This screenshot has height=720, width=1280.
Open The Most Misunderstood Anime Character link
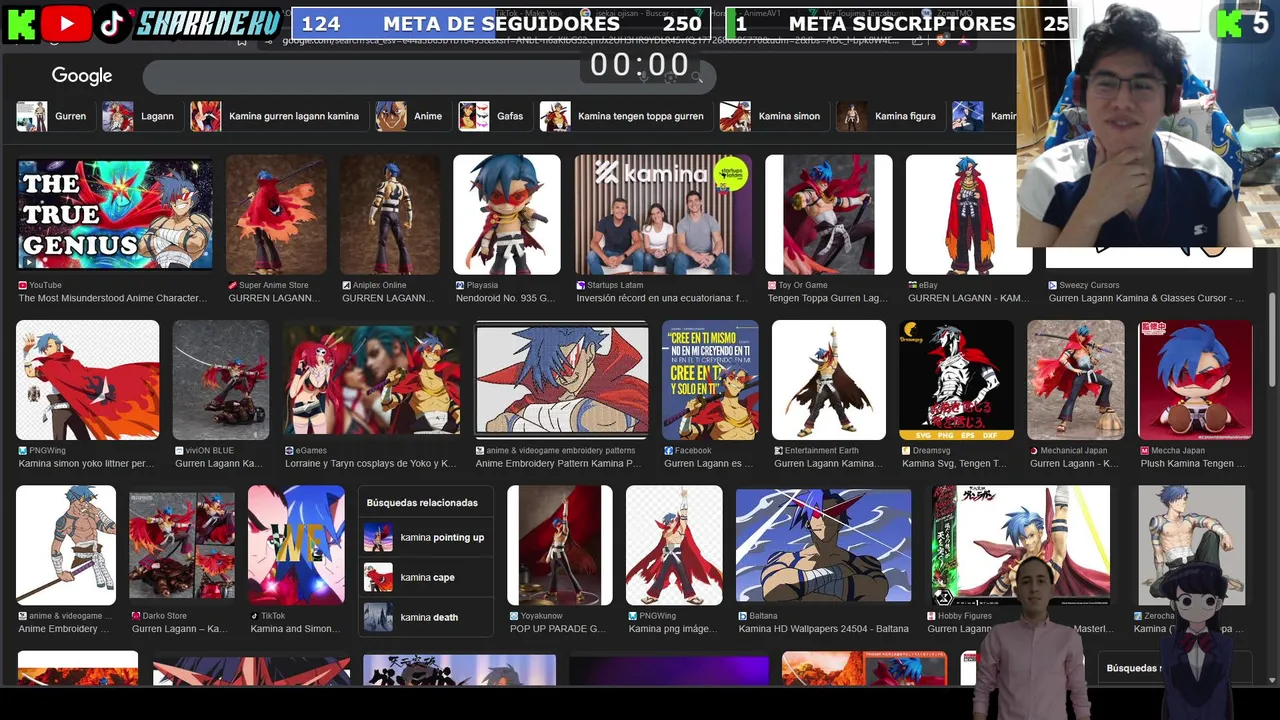coord(113,298)
